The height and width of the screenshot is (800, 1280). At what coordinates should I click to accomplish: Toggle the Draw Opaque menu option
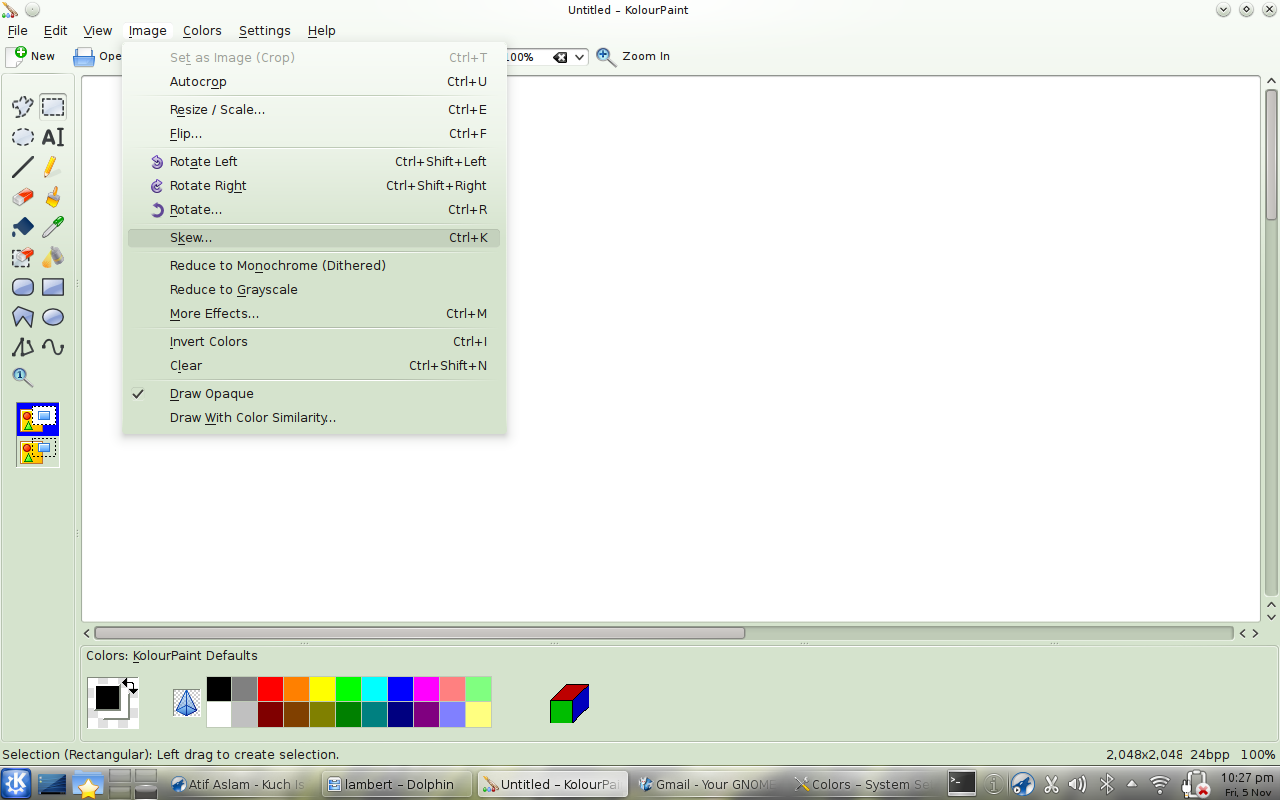[314, 394]
